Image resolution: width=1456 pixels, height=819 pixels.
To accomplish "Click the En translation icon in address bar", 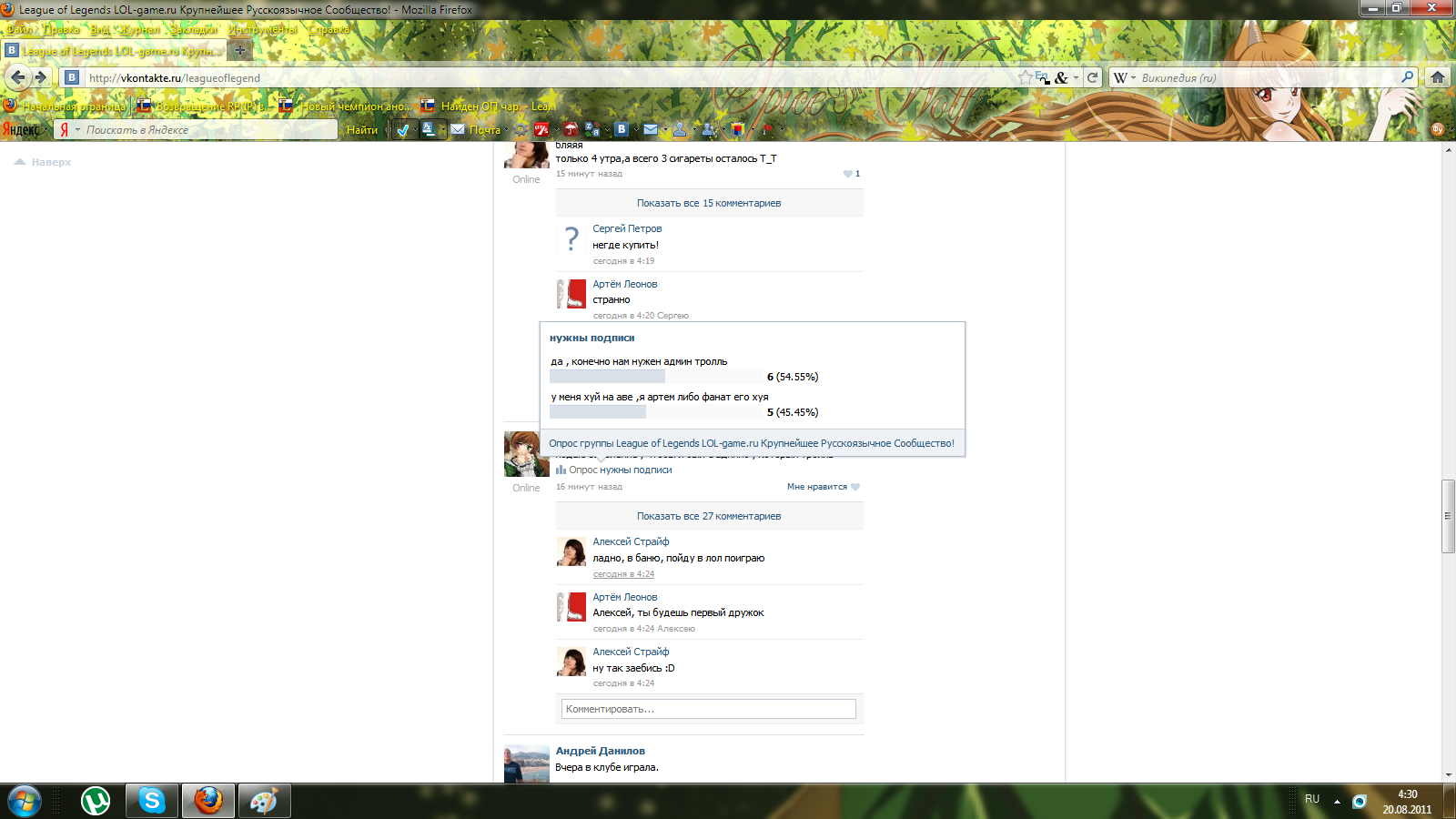I will tap(1042, 77).
